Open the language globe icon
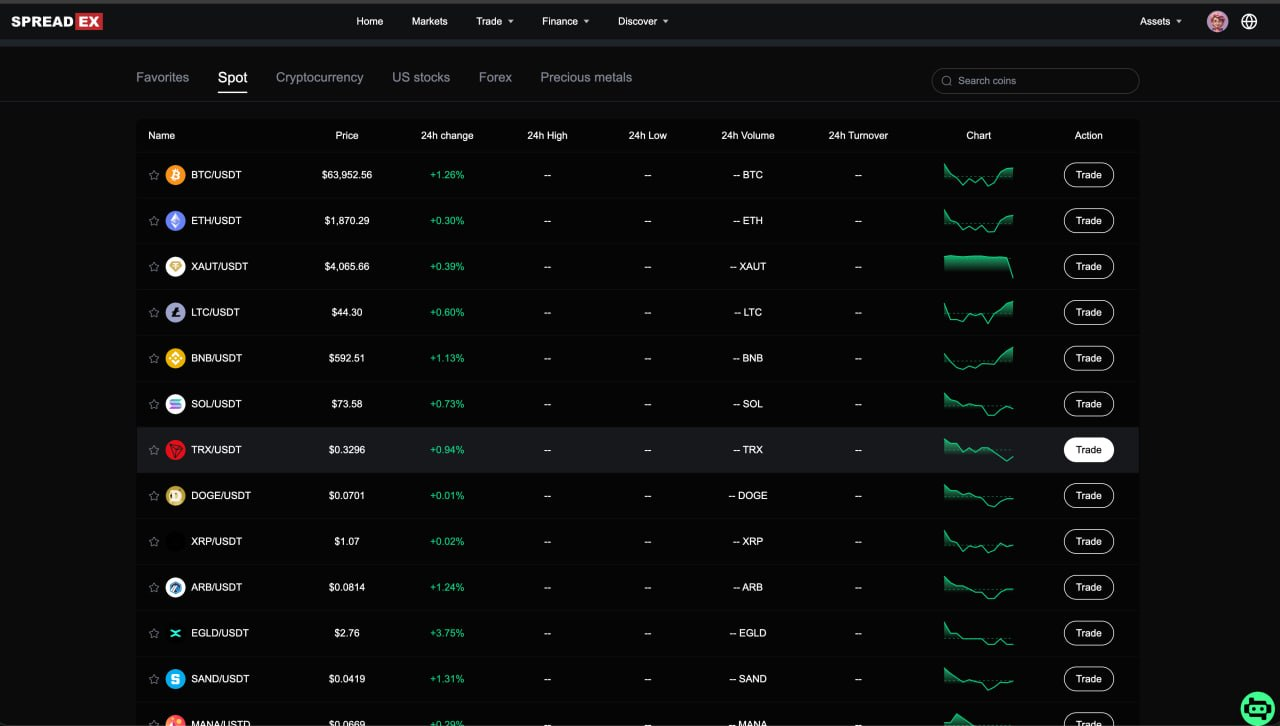1280x726 pixels. coord(1249,21)
